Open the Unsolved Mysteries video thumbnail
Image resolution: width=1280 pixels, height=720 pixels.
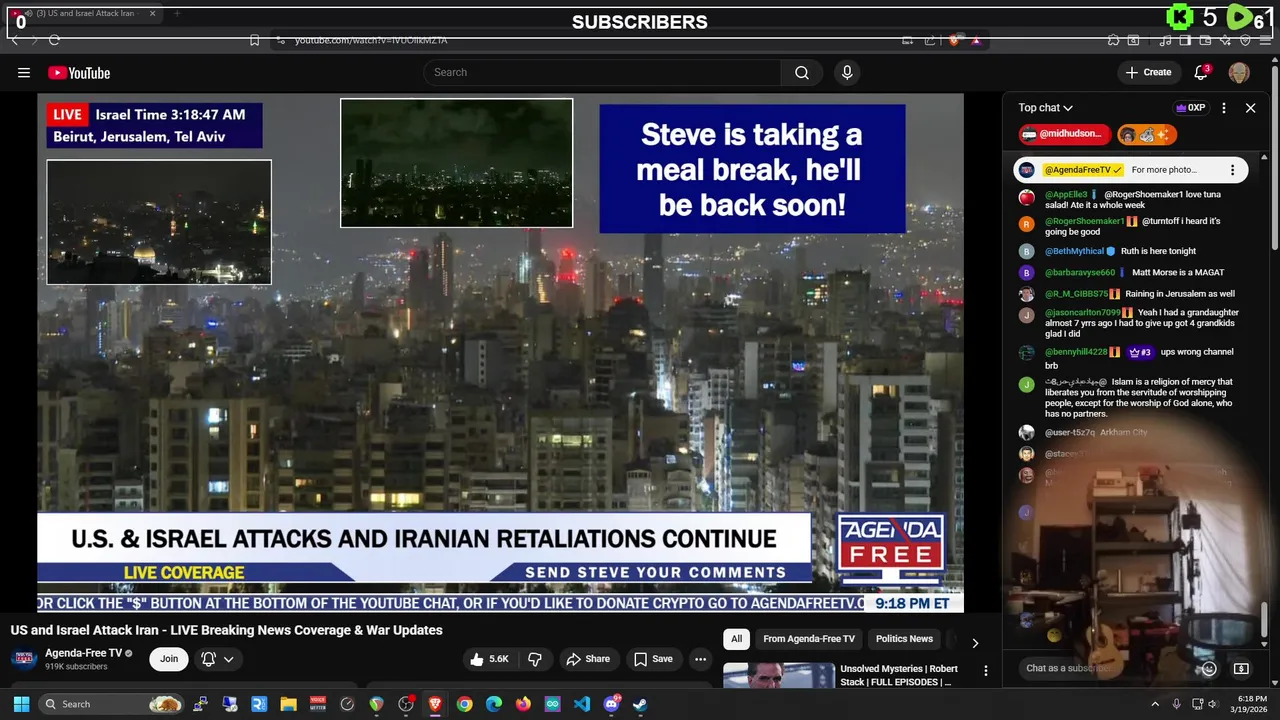click(779, 676)
